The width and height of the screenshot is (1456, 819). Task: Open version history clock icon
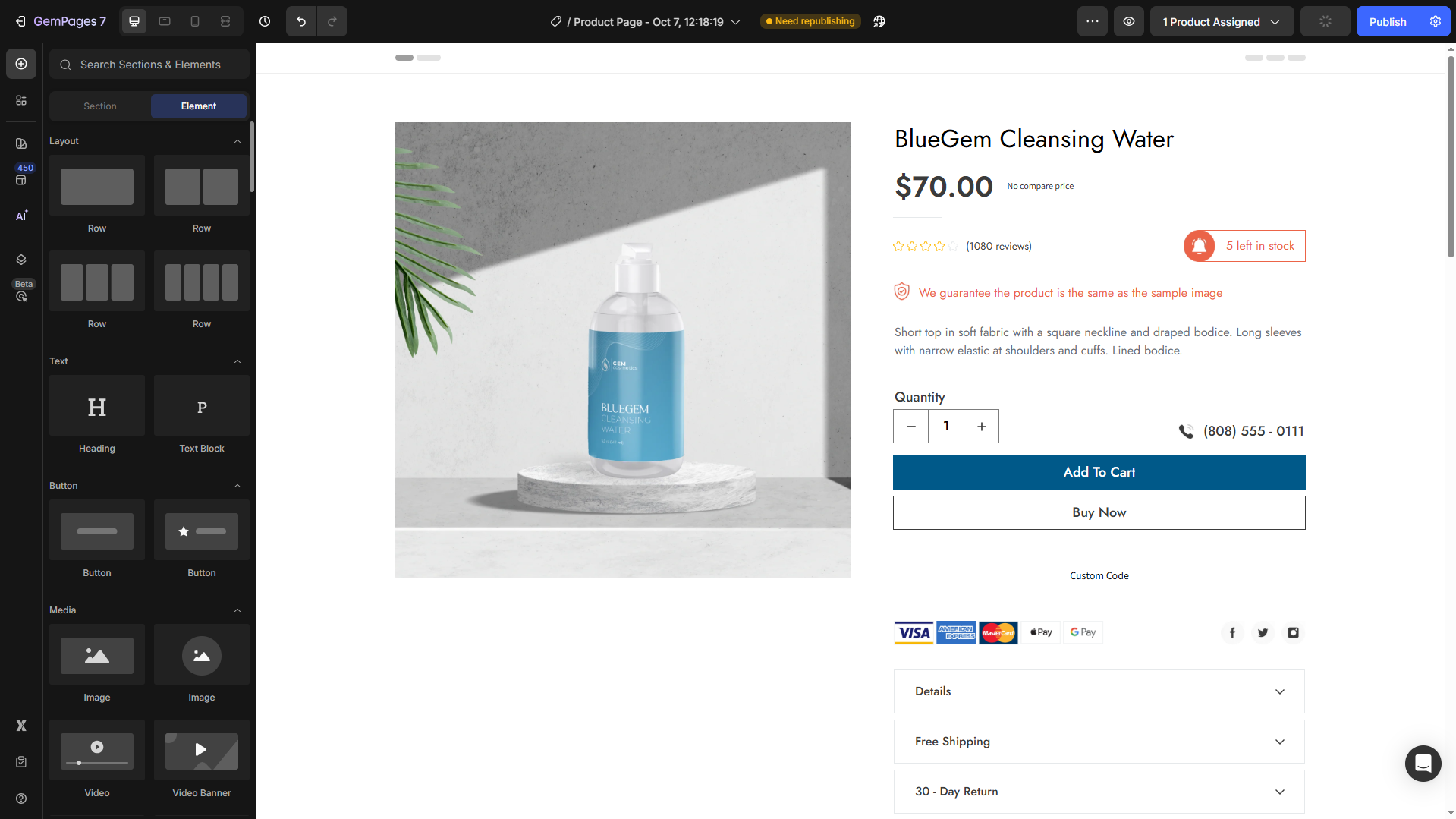point(265,21)
